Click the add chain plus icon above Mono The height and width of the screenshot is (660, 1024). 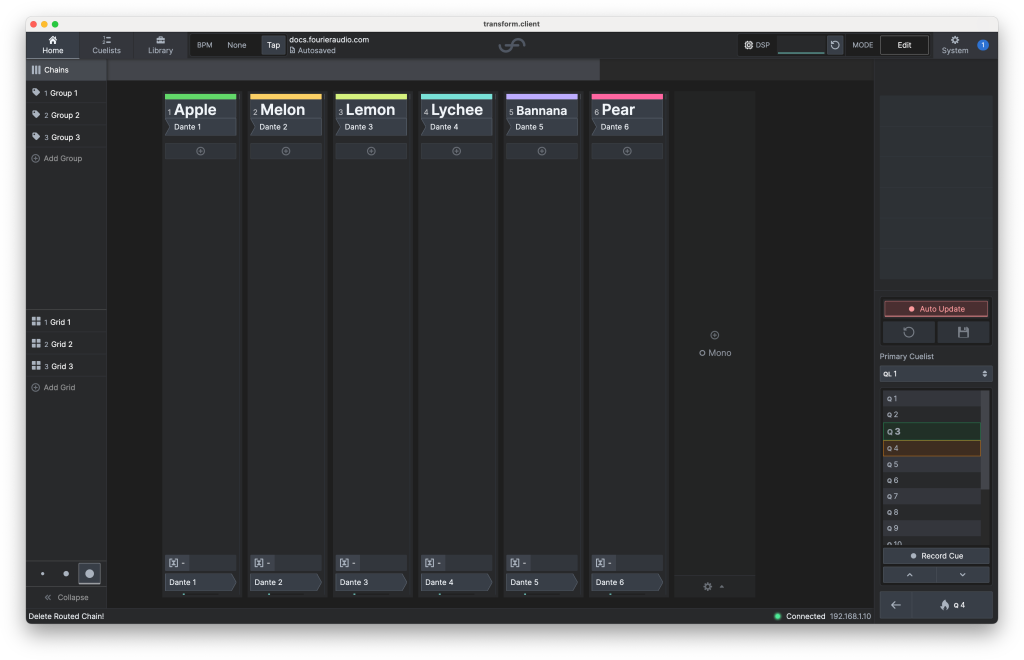(714, 335)
